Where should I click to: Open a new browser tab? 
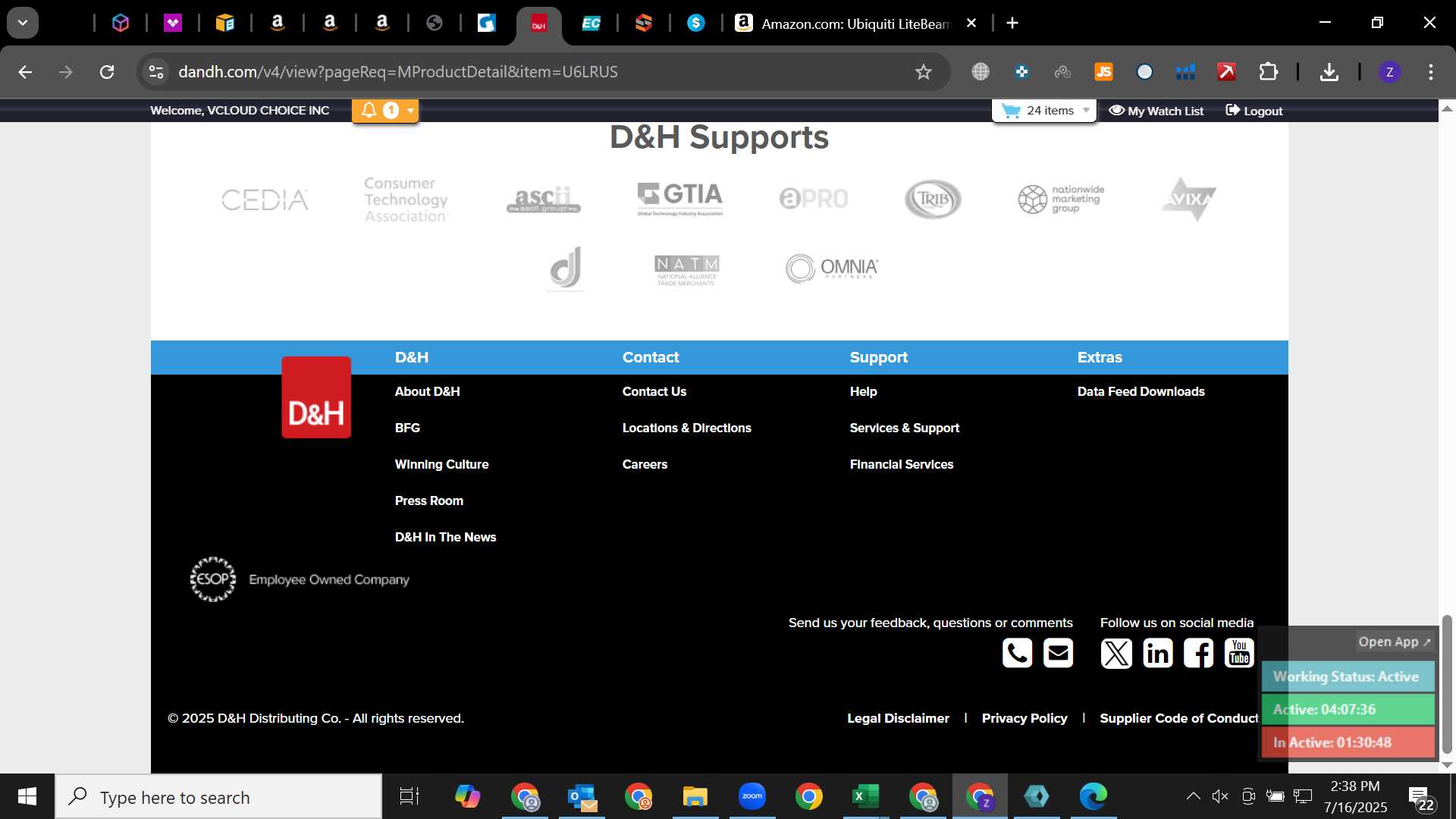(x=1012, y=24)
